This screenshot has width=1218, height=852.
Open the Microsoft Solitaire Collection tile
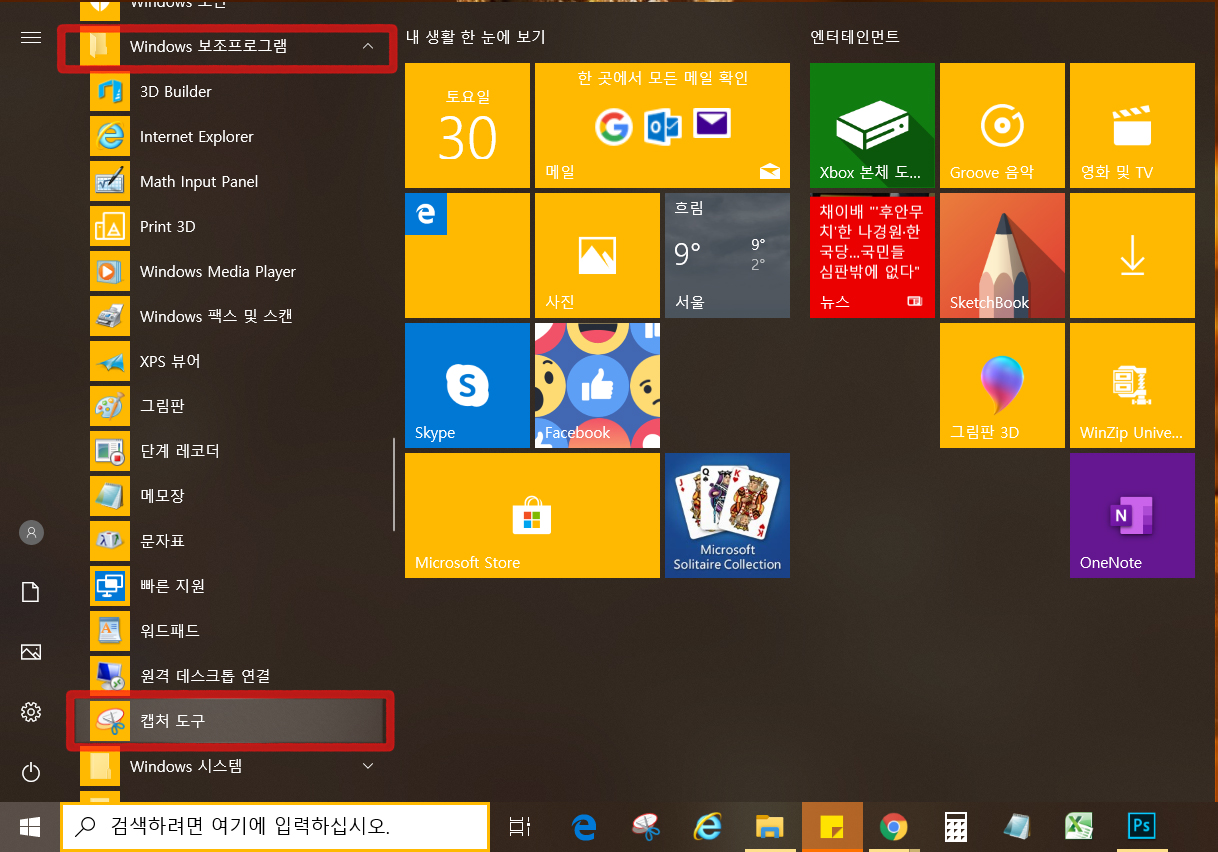(x=727, y=515)
